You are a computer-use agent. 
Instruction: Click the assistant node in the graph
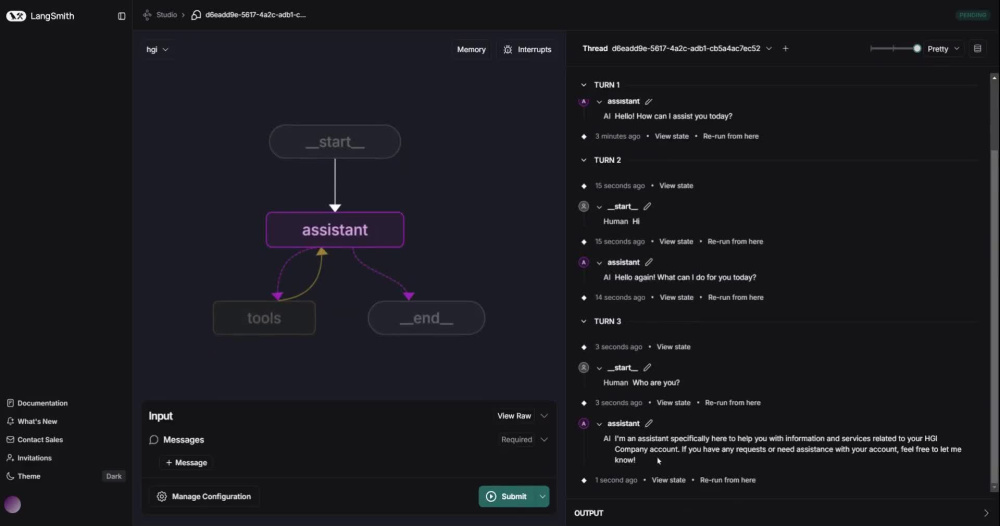click(x=335, y=230)
